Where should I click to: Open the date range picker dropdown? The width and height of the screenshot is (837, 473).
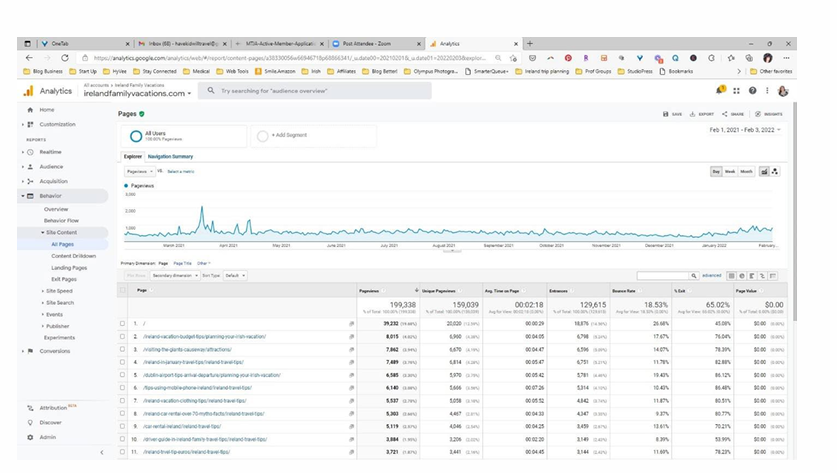743,130
